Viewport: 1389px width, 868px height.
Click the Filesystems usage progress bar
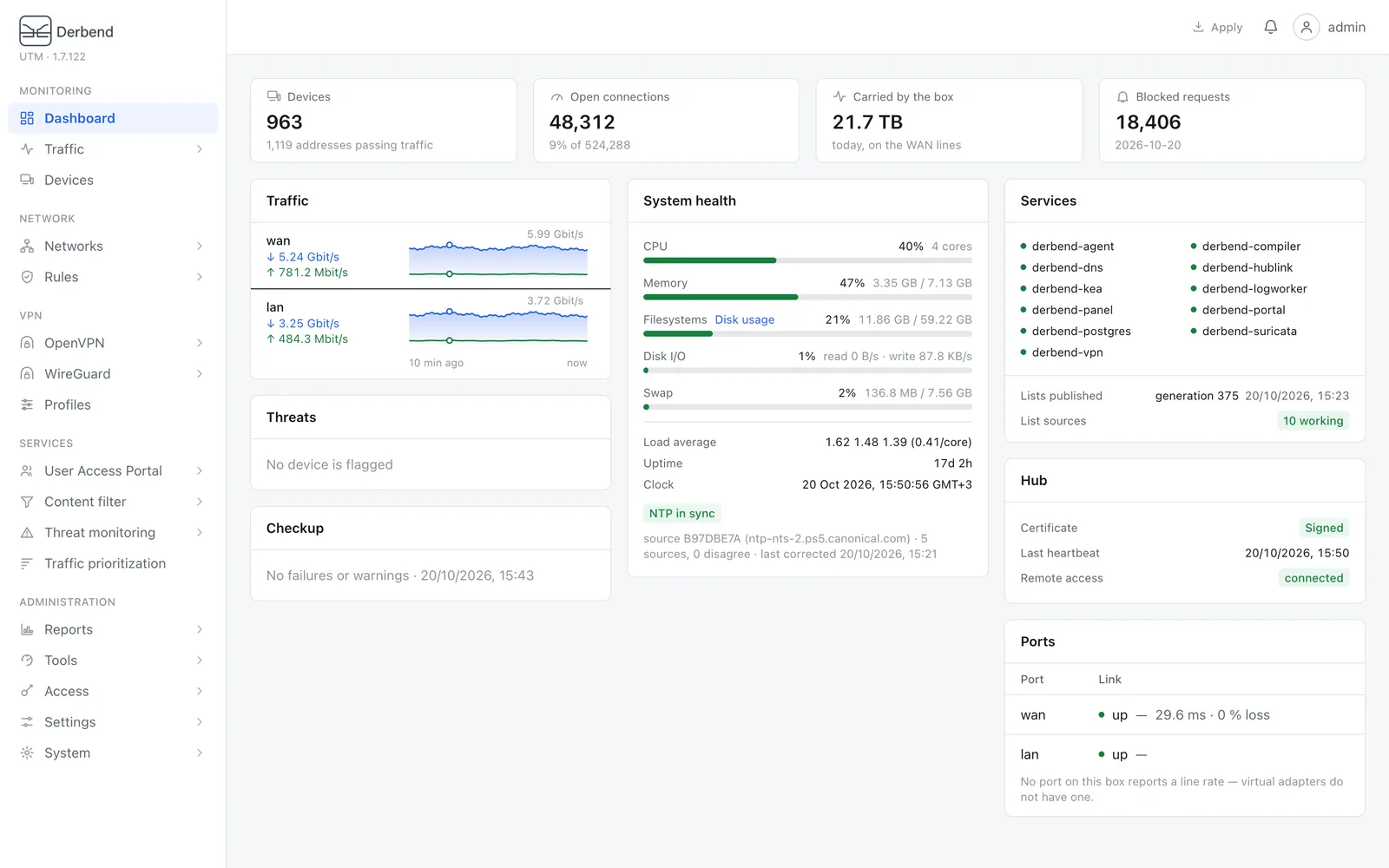click(807, 333)
